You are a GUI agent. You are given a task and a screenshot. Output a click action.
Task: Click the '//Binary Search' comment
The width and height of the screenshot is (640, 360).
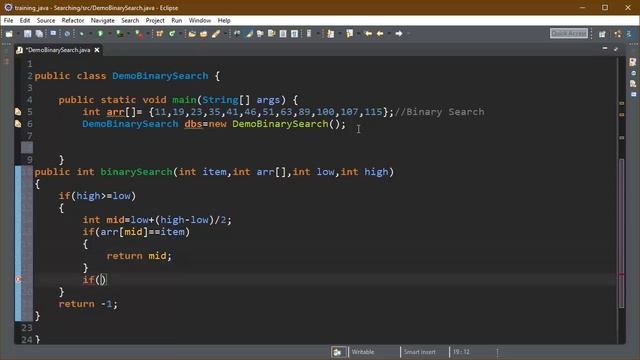click(439, 112)
